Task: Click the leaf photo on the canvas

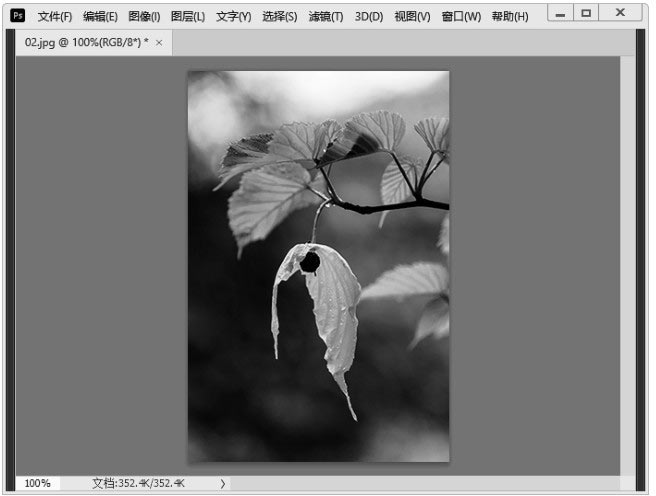Action: pos(318,266)
